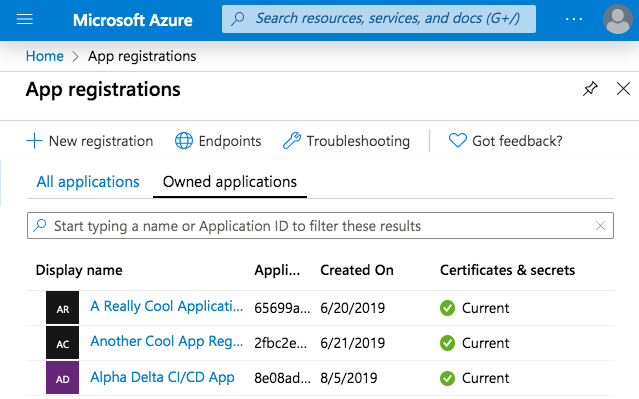The width and height of the screenshot is (639, 399).
Task: Click green check icon in 6/20/2019 row
Action: pos(447,308)
